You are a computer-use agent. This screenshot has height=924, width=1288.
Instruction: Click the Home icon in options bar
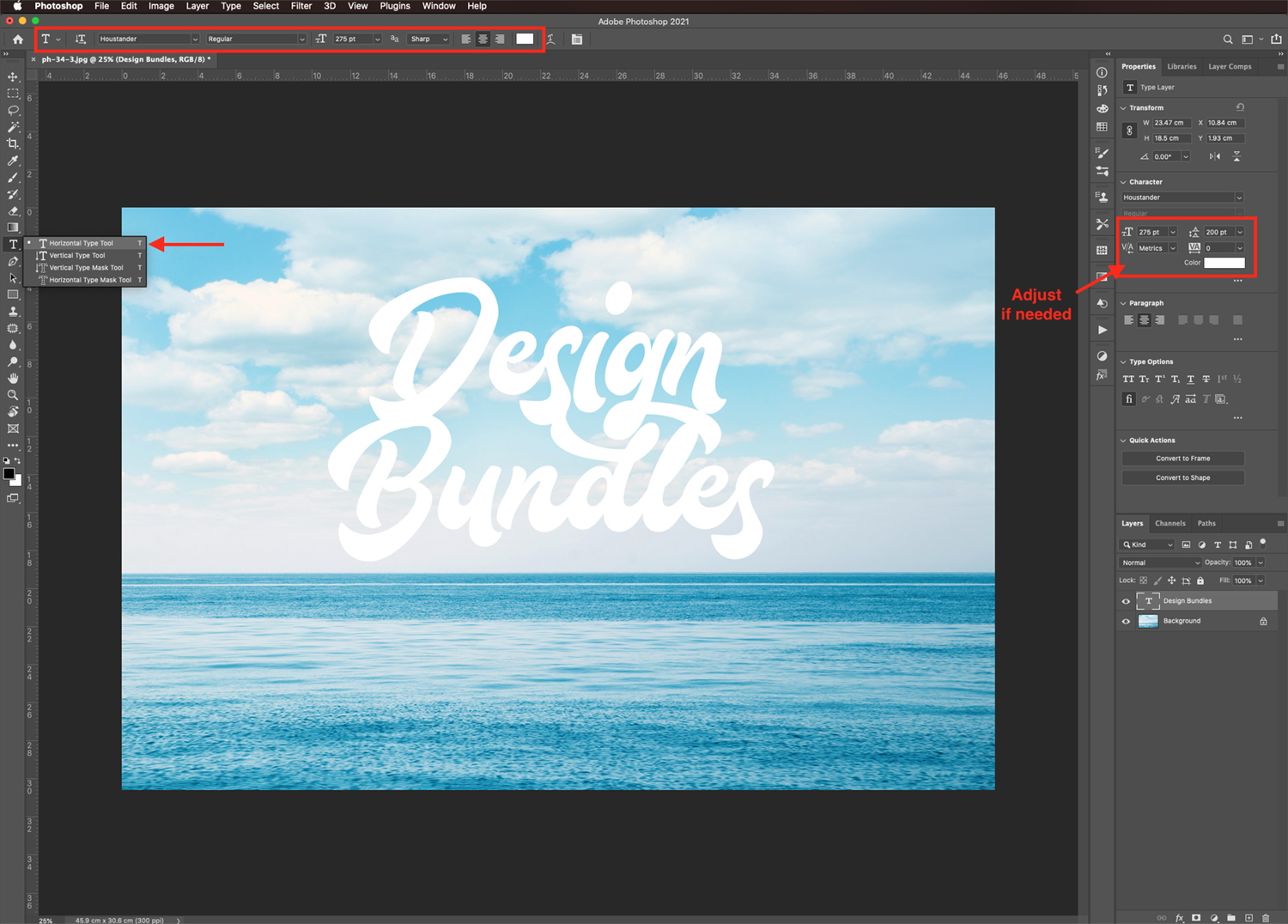pyautogui.click(x=17, y=40)
